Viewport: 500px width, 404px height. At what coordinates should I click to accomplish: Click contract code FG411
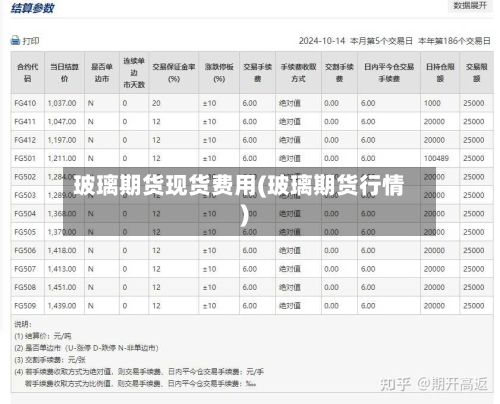coord(25,122)
